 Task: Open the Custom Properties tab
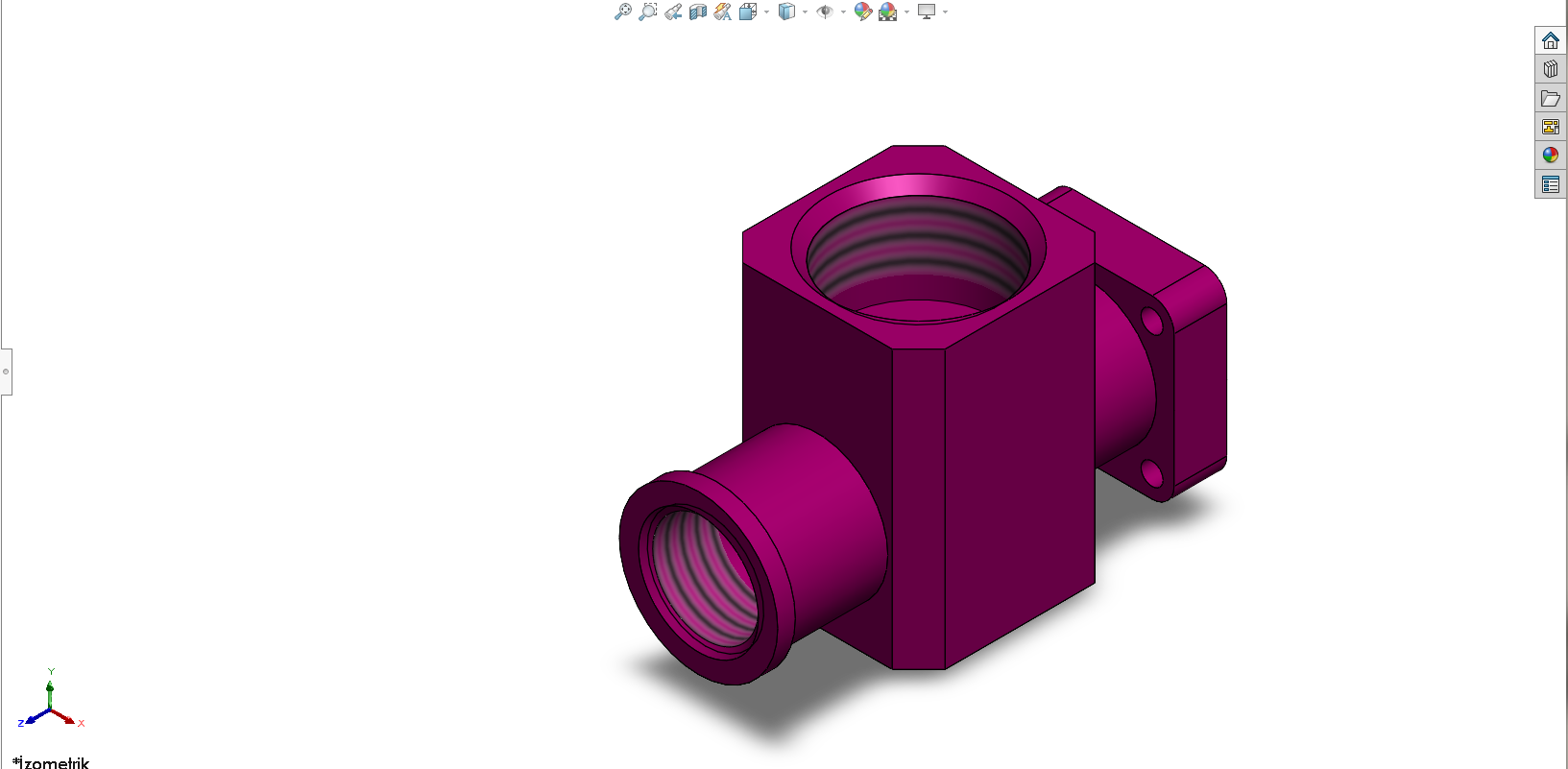point(1551,184)
